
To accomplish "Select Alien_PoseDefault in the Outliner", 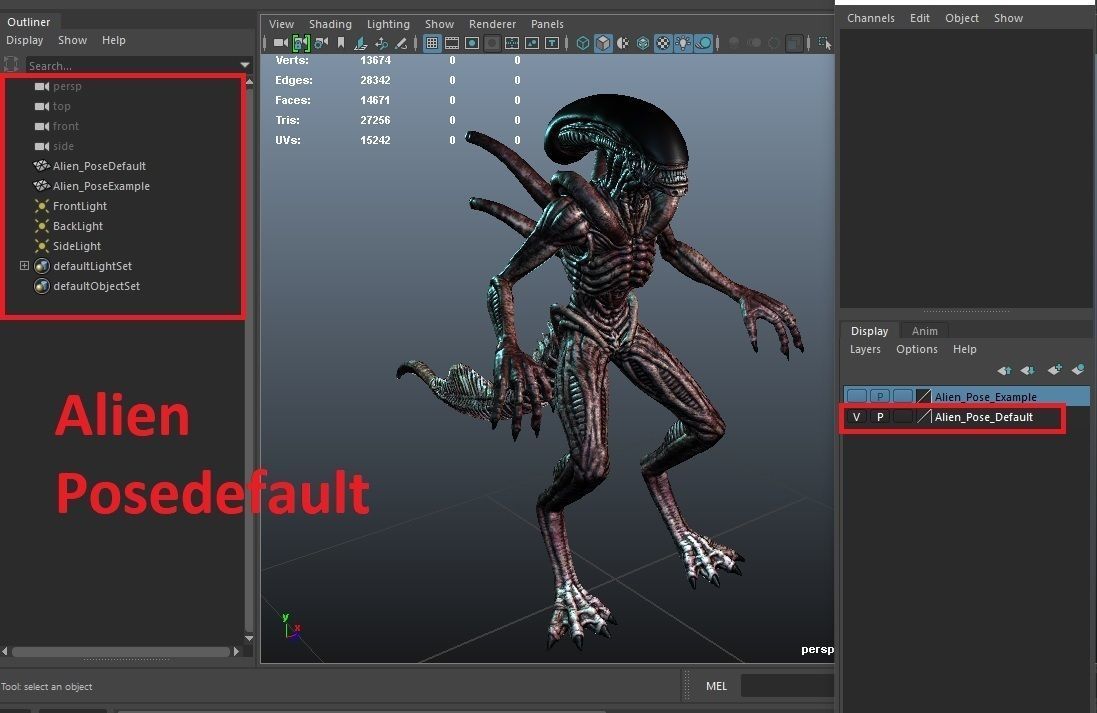I will 99,166.
